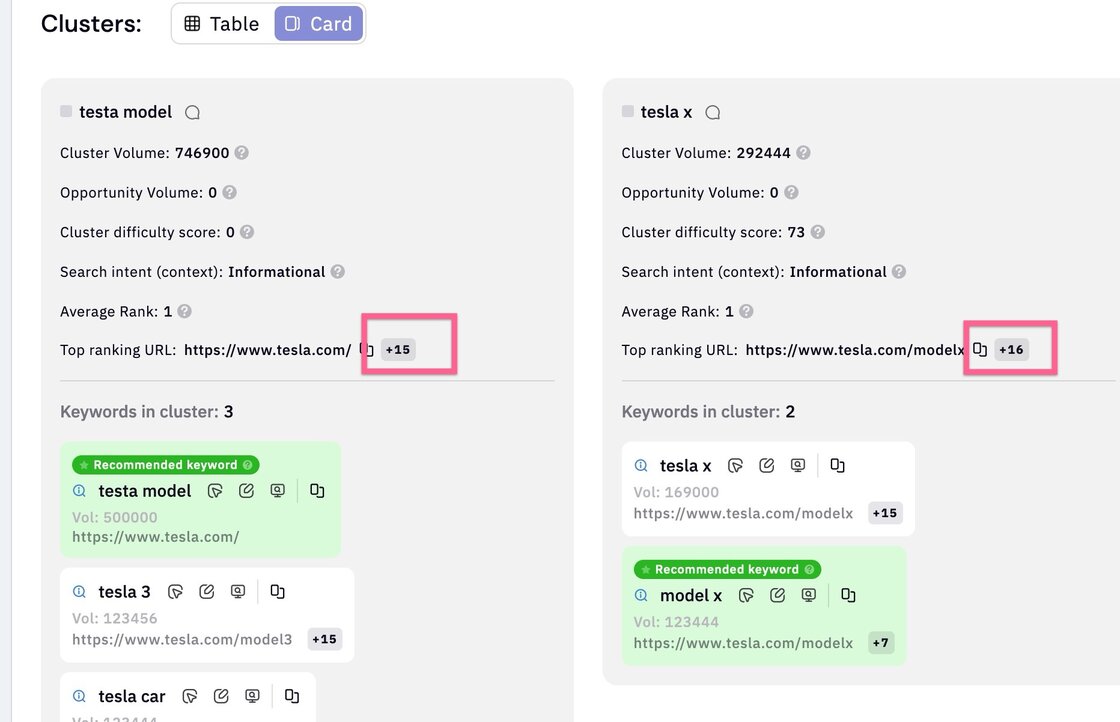Select 'Keywords in cluster: 3' heading
This screenshot has width=1120, height=722.
pyautogui.click(x=146, y=412)
